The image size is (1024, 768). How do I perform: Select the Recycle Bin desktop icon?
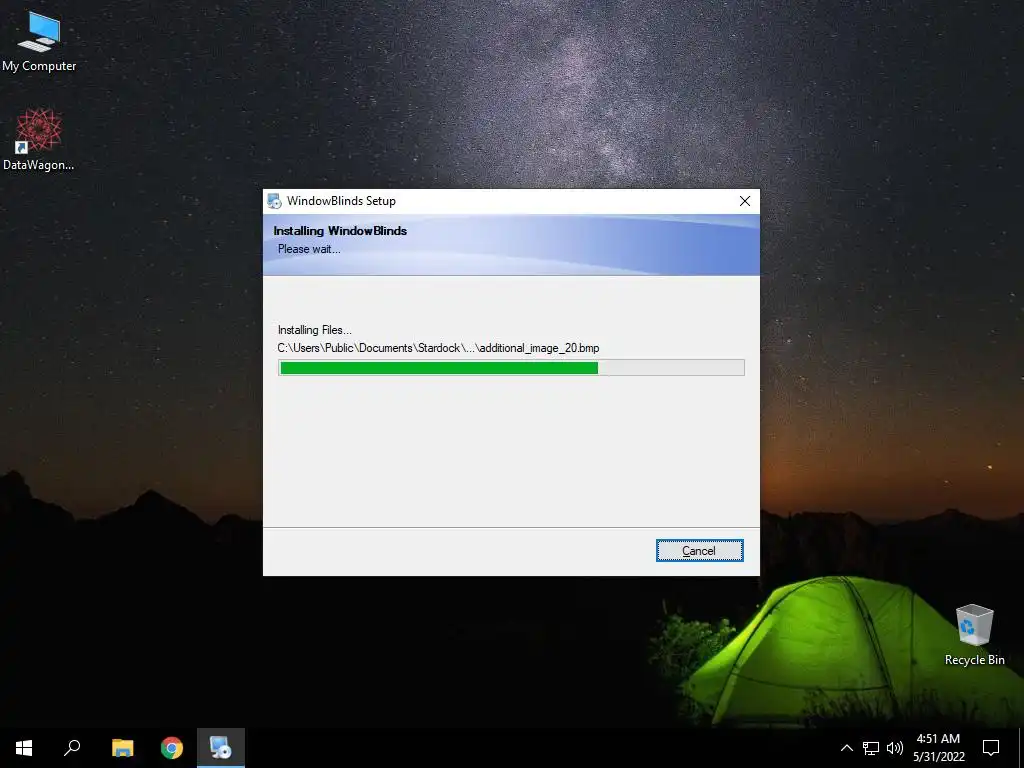(974, 635)
